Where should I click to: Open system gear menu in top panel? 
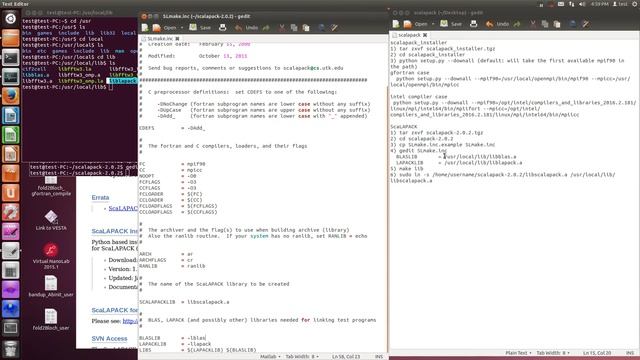635,4
